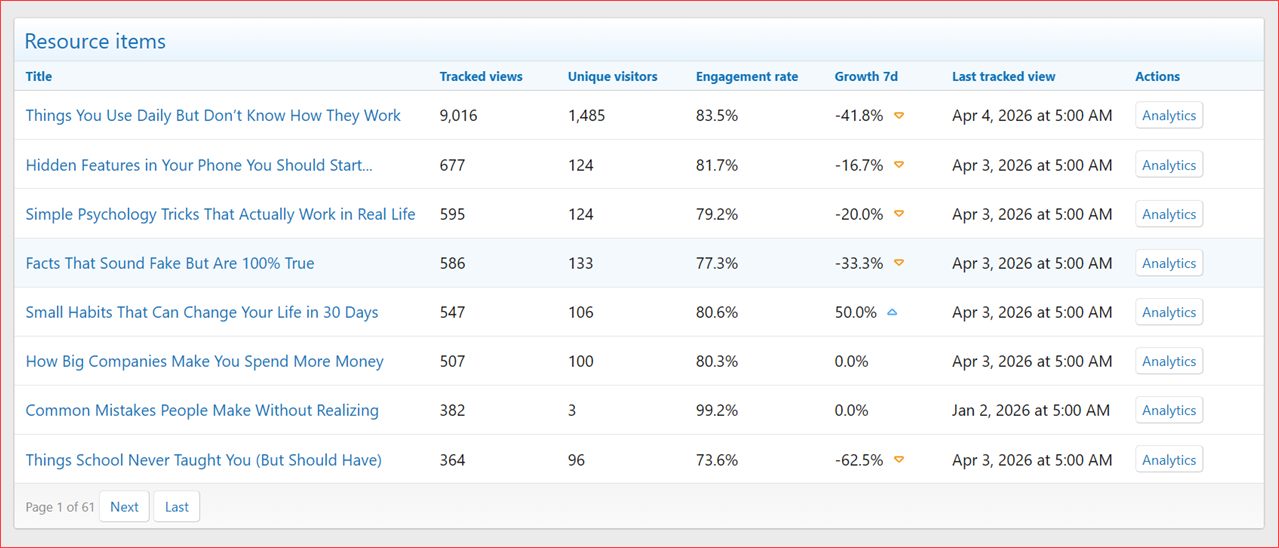Select the 83.5% engagement rate cell
1279x548 pixels.
tap(717, 115)
